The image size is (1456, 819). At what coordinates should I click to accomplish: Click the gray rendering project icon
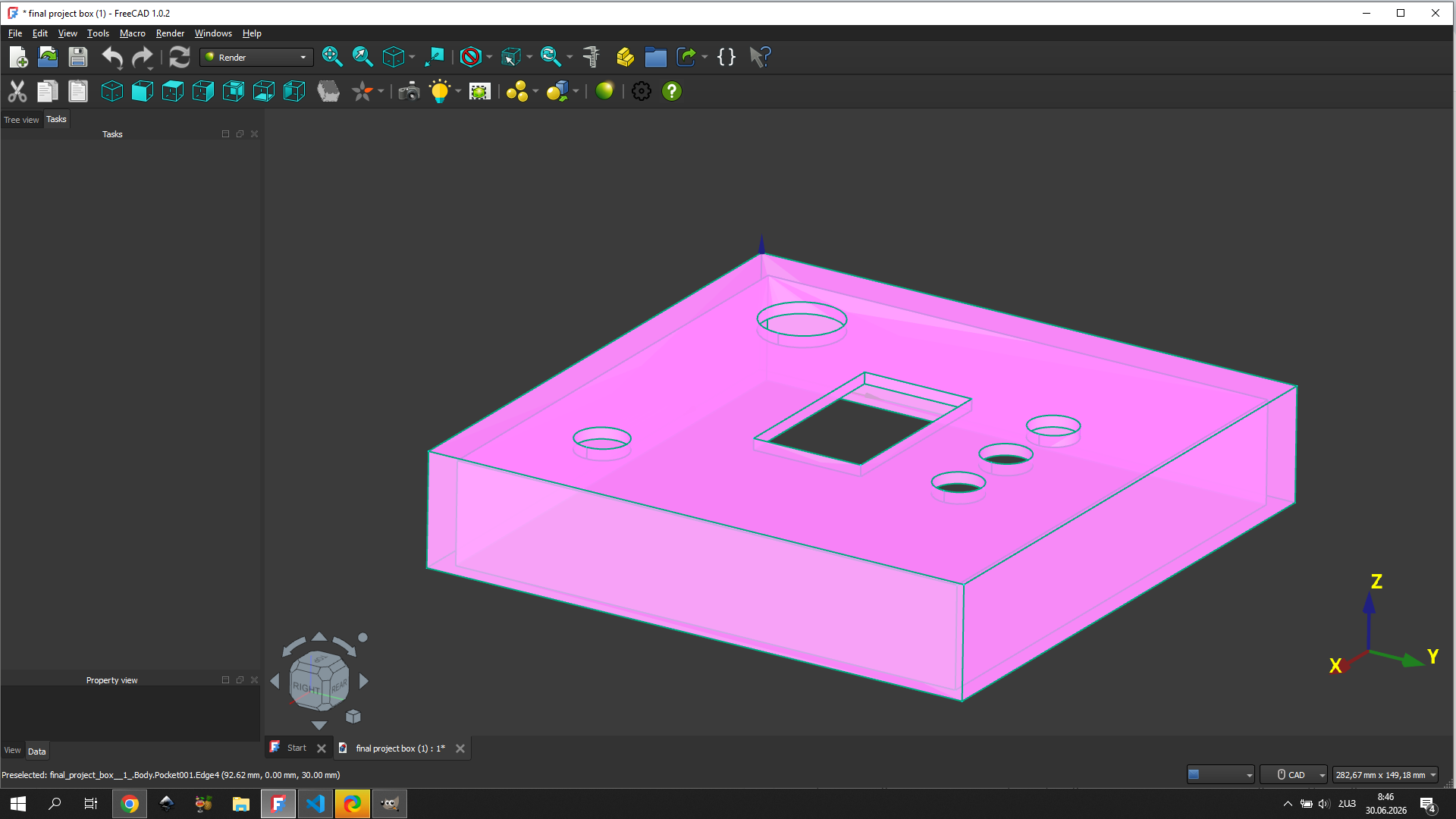coord(328,91)
